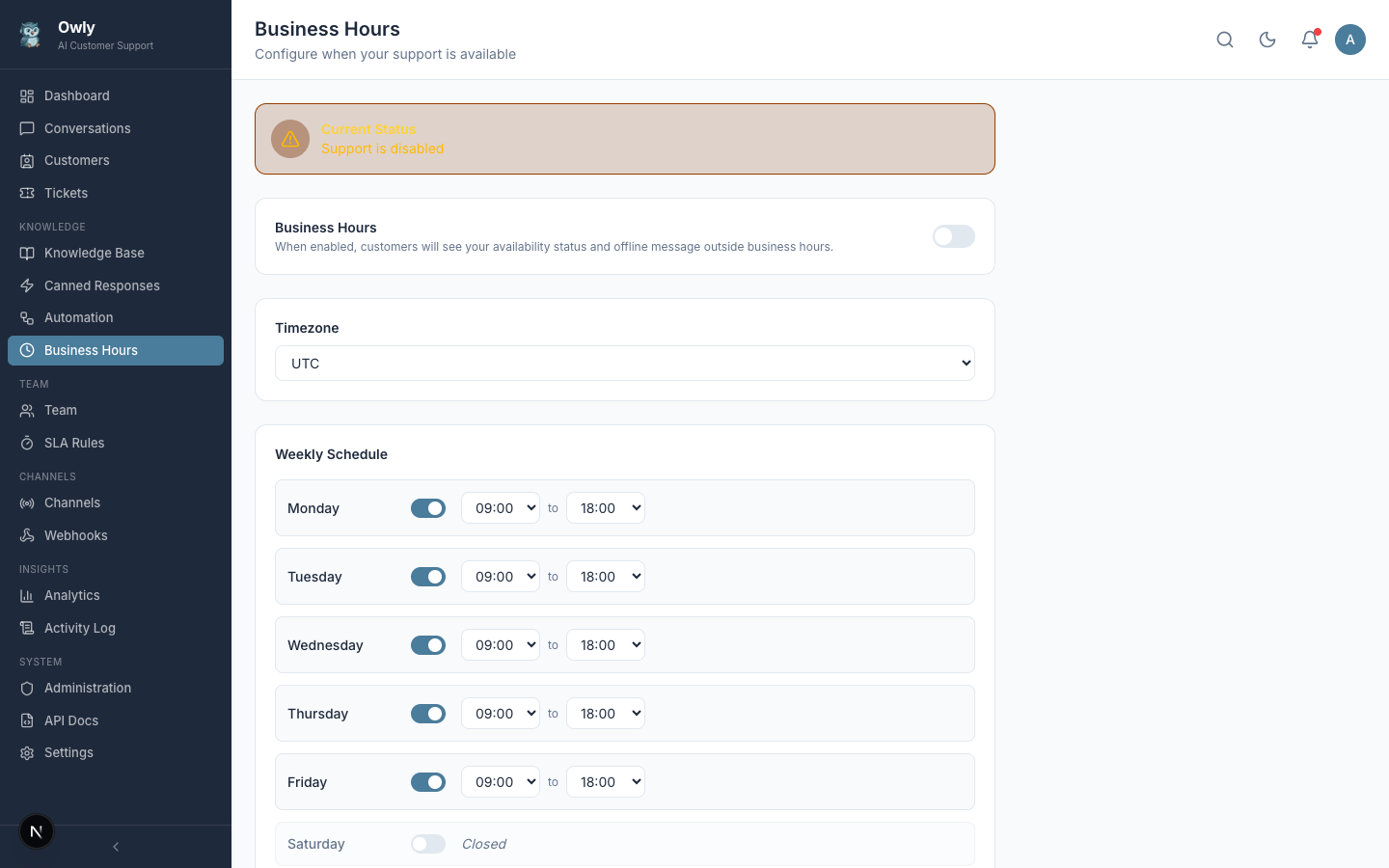Click the Support is disabled status text
The width and height of the screenshot is (1389, 868).
[382, 149]
